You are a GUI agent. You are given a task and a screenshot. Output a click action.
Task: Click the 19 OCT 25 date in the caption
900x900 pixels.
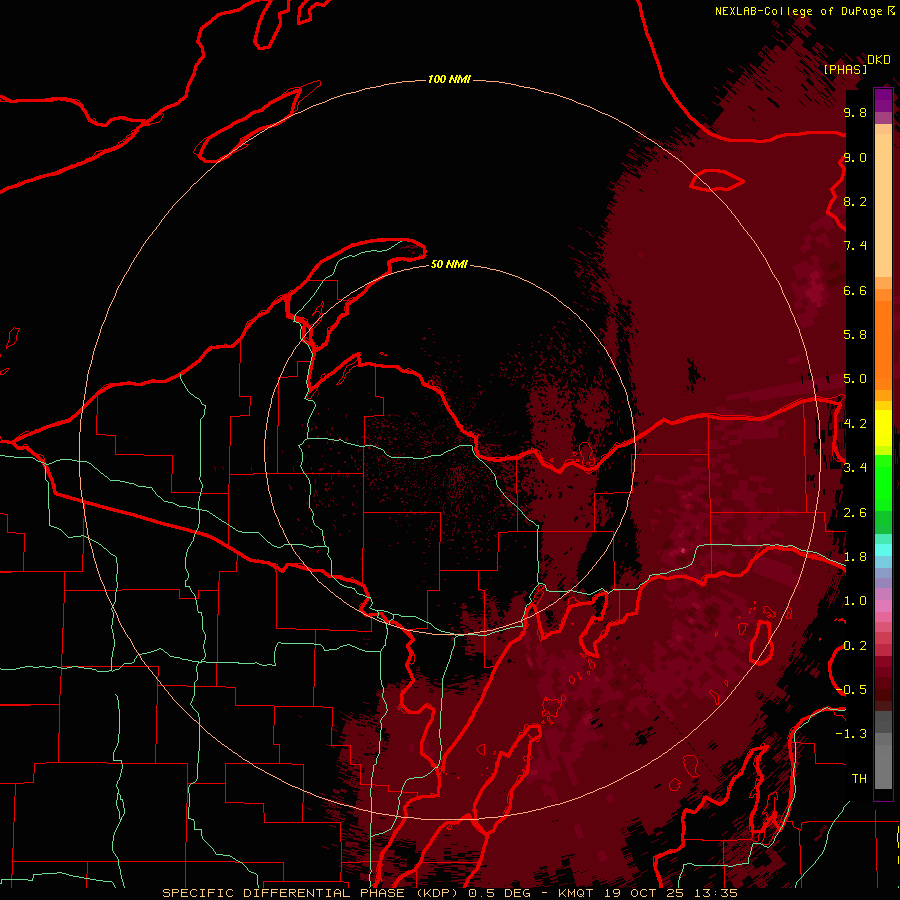pyautogui.click(x=642, y=893)
